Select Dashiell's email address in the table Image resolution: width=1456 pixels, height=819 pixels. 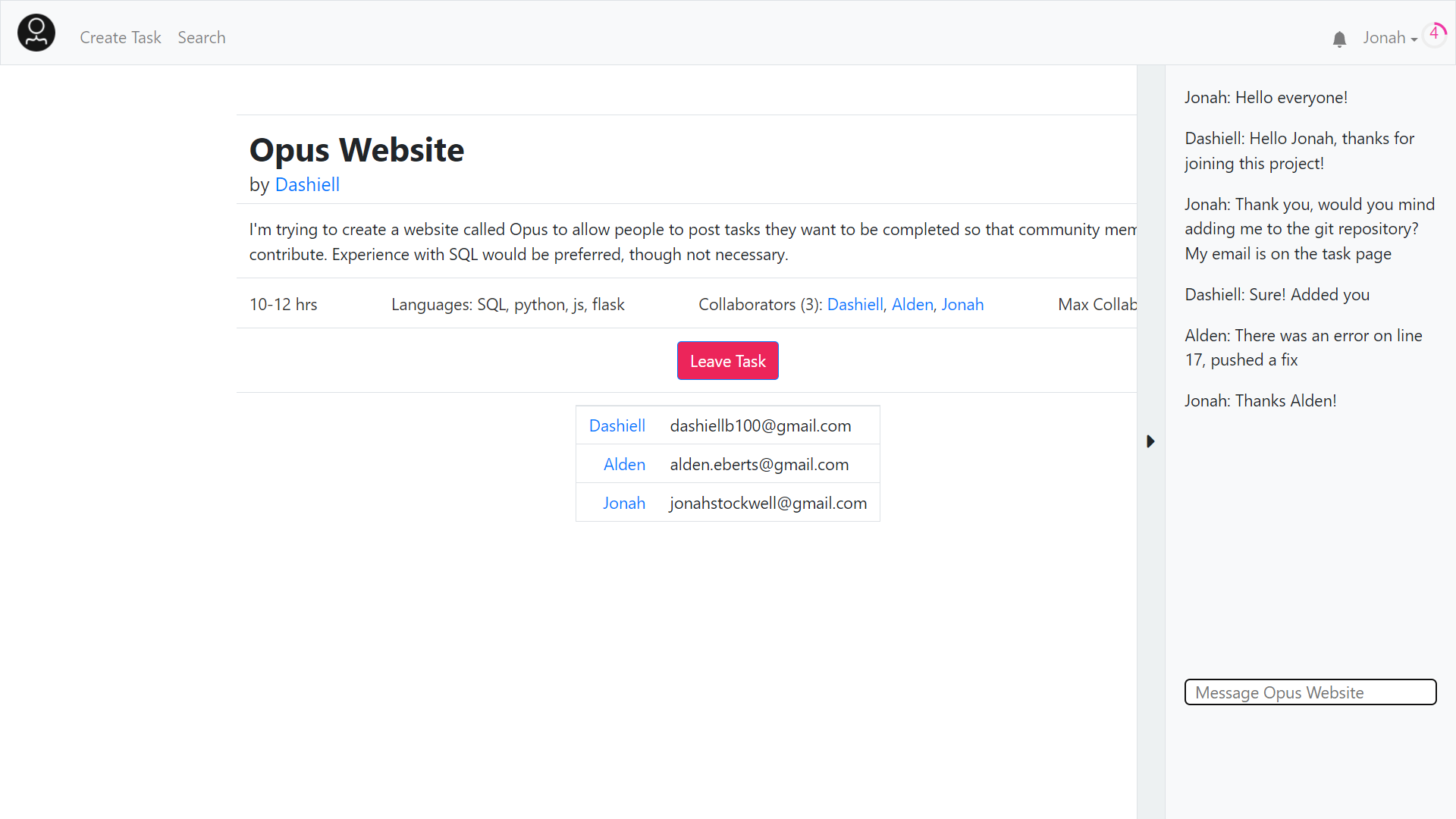761,425
